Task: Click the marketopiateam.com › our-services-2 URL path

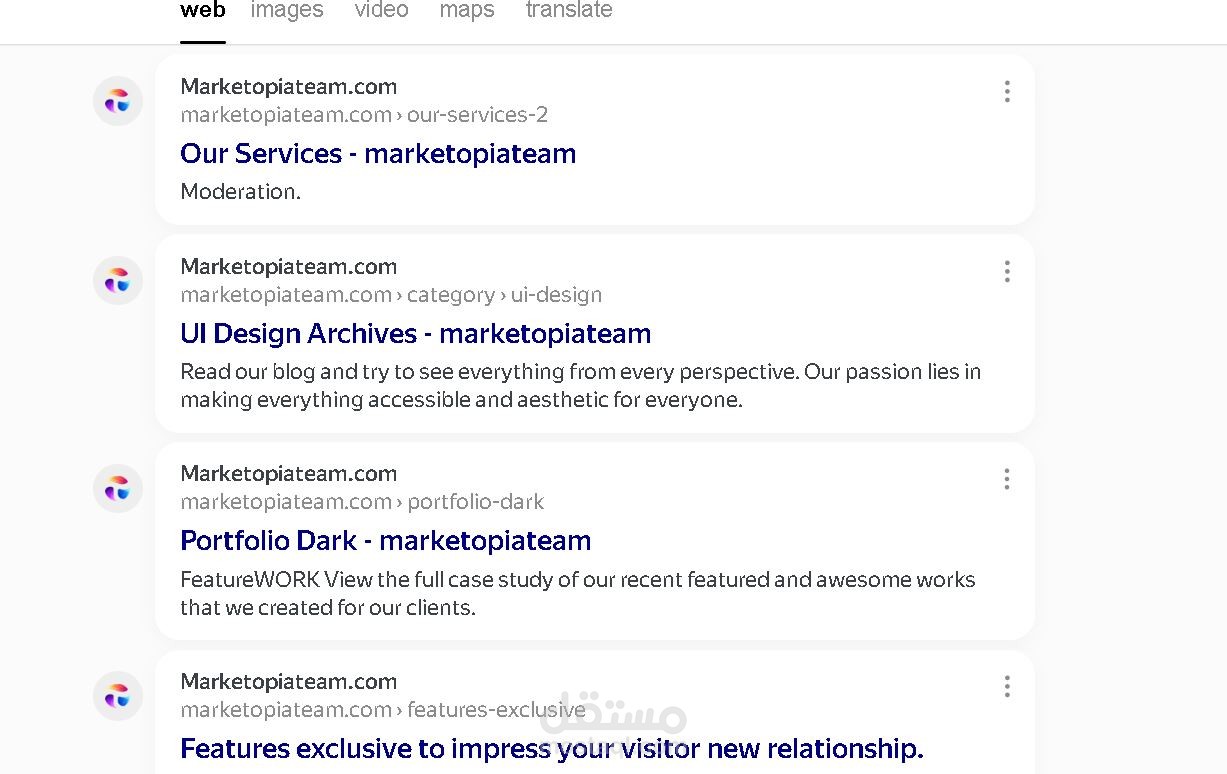Action: (x=364, y=115)
